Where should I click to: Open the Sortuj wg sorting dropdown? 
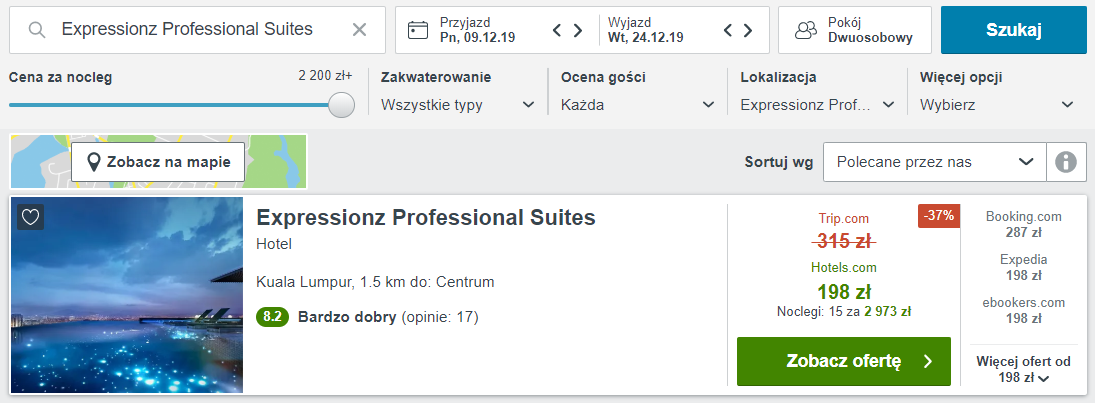[935, 162]
